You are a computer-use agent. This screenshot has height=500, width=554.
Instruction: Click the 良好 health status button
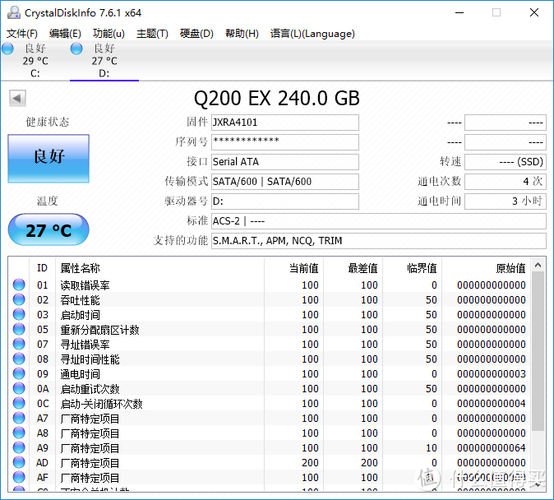tap(48, 159)
